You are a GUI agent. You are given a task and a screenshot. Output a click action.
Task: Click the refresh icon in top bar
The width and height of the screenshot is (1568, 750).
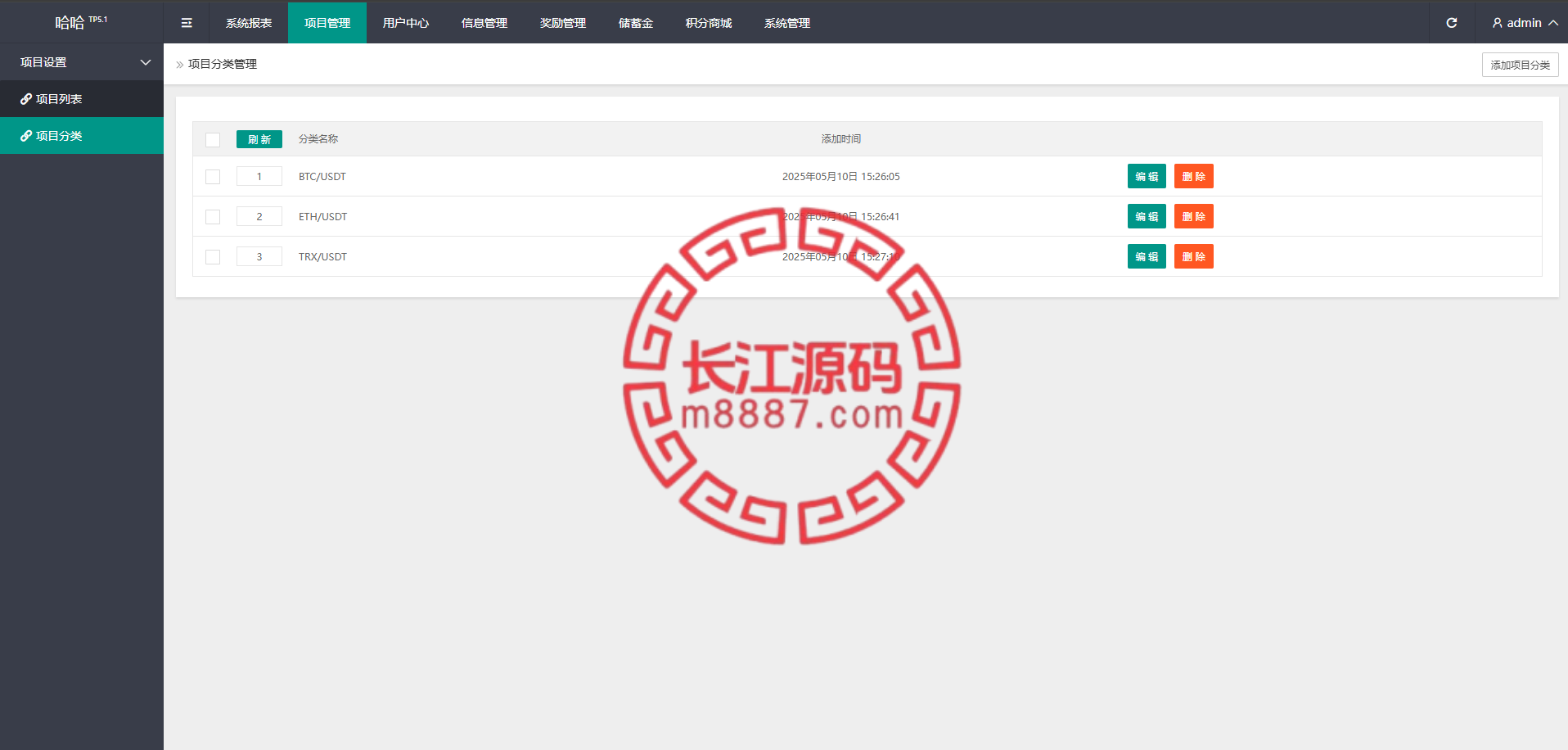(1452, 23)
